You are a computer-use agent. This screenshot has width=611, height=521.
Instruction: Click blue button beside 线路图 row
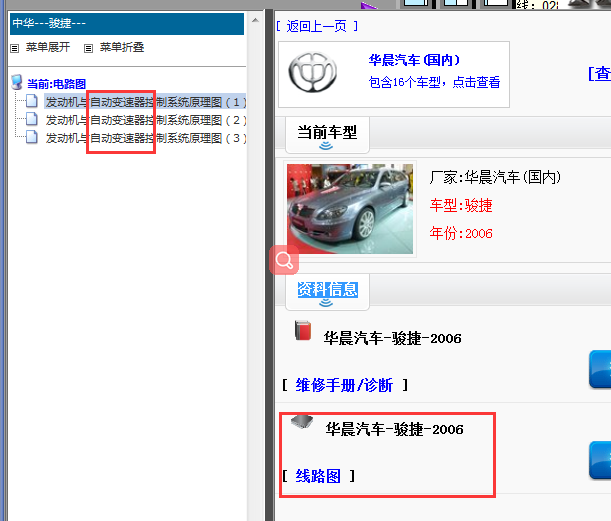click(600, 460)
